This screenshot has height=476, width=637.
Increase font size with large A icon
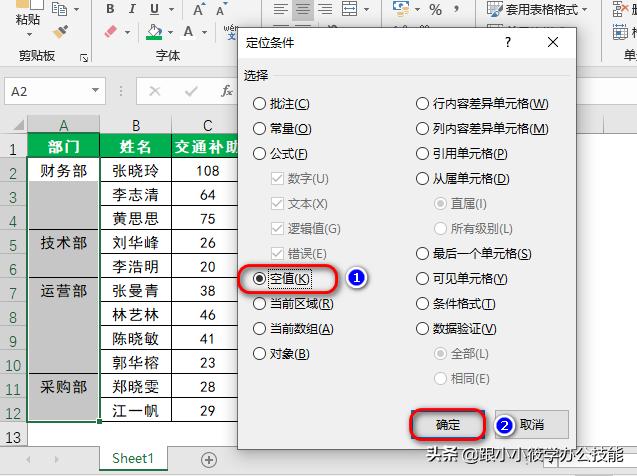[x=198, y=9]
